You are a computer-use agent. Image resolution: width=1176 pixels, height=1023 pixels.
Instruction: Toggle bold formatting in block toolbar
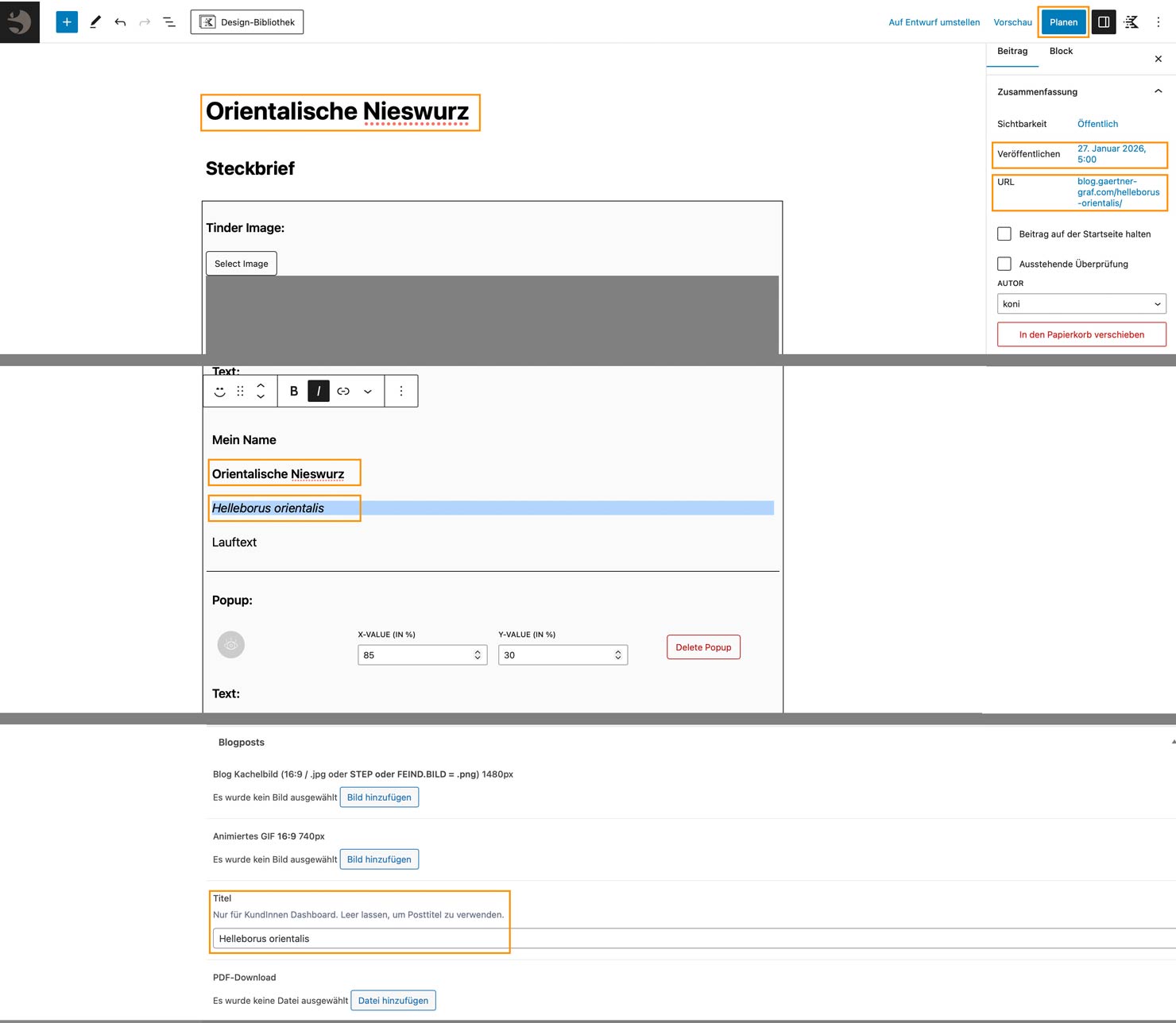[294, 391]
